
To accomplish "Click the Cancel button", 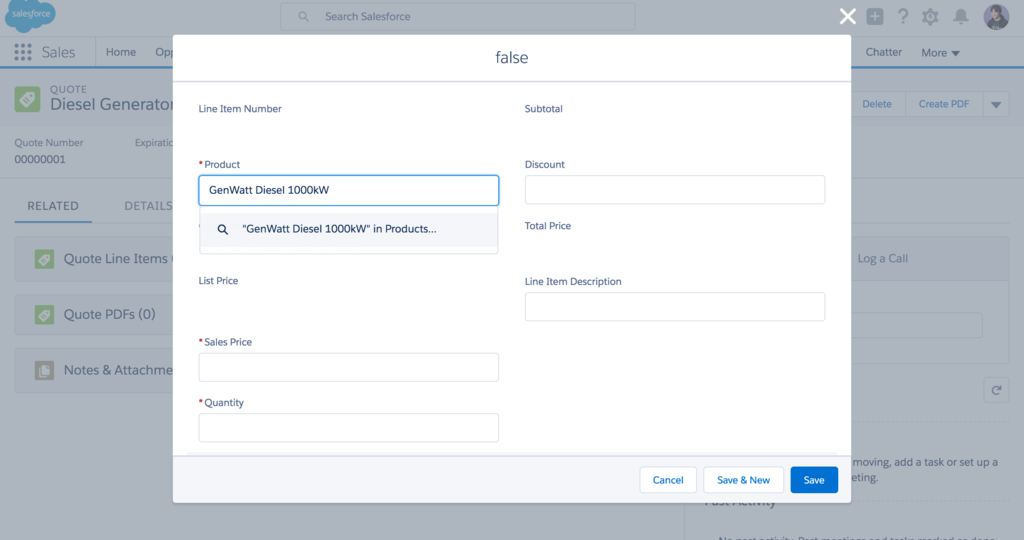I will click(x=667, y=480).
